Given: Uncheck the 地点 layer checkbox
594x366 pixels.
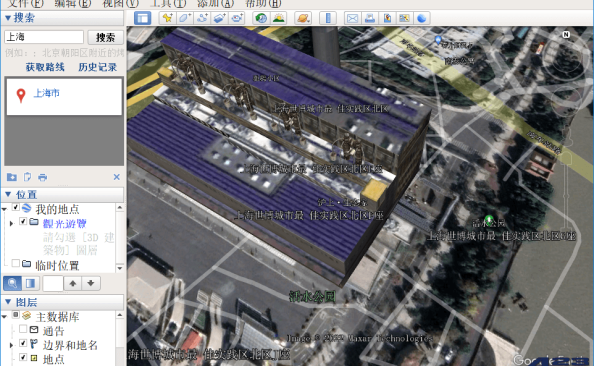Looking at the screenshot, I should (23, 357).
